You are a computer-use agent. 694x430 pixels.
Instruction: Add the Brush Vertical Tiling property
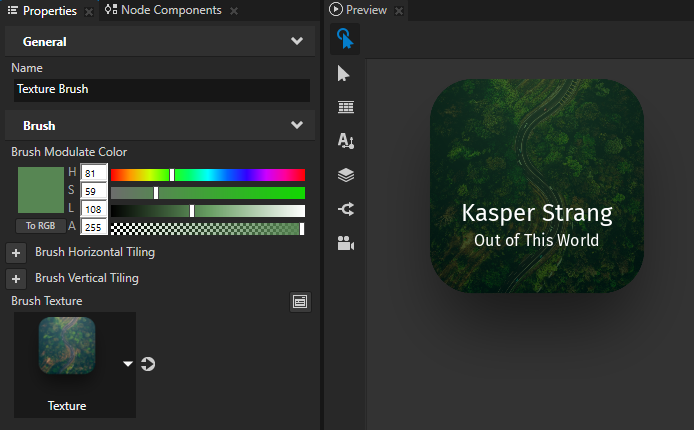pyautogui.click(x=17, y=279)
